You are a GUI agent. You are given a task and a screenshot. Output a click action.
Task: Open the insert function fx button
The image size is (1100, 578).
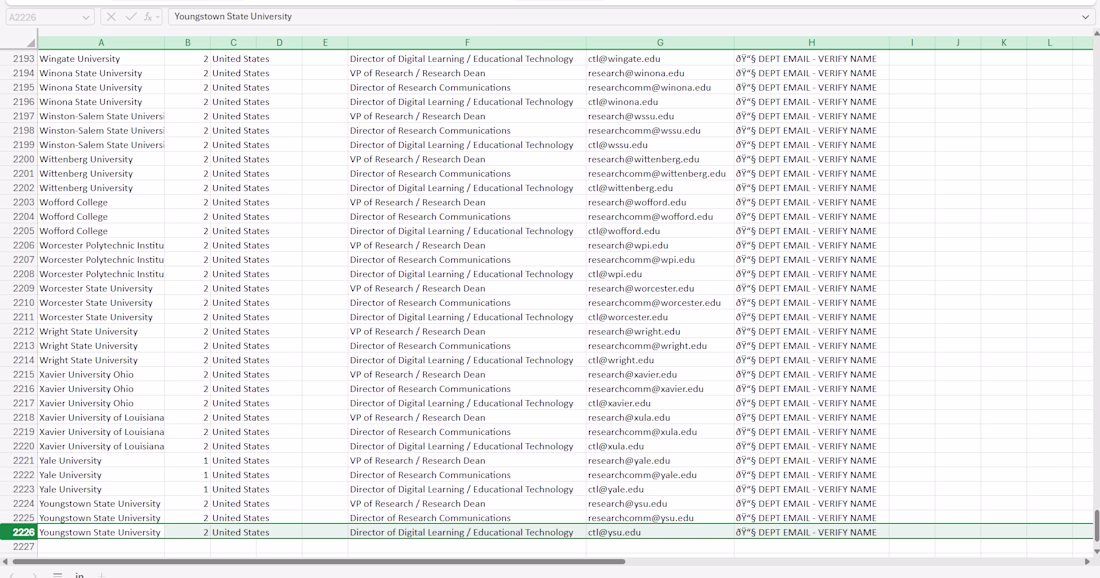pyautogui.click(x=147, y=17)
